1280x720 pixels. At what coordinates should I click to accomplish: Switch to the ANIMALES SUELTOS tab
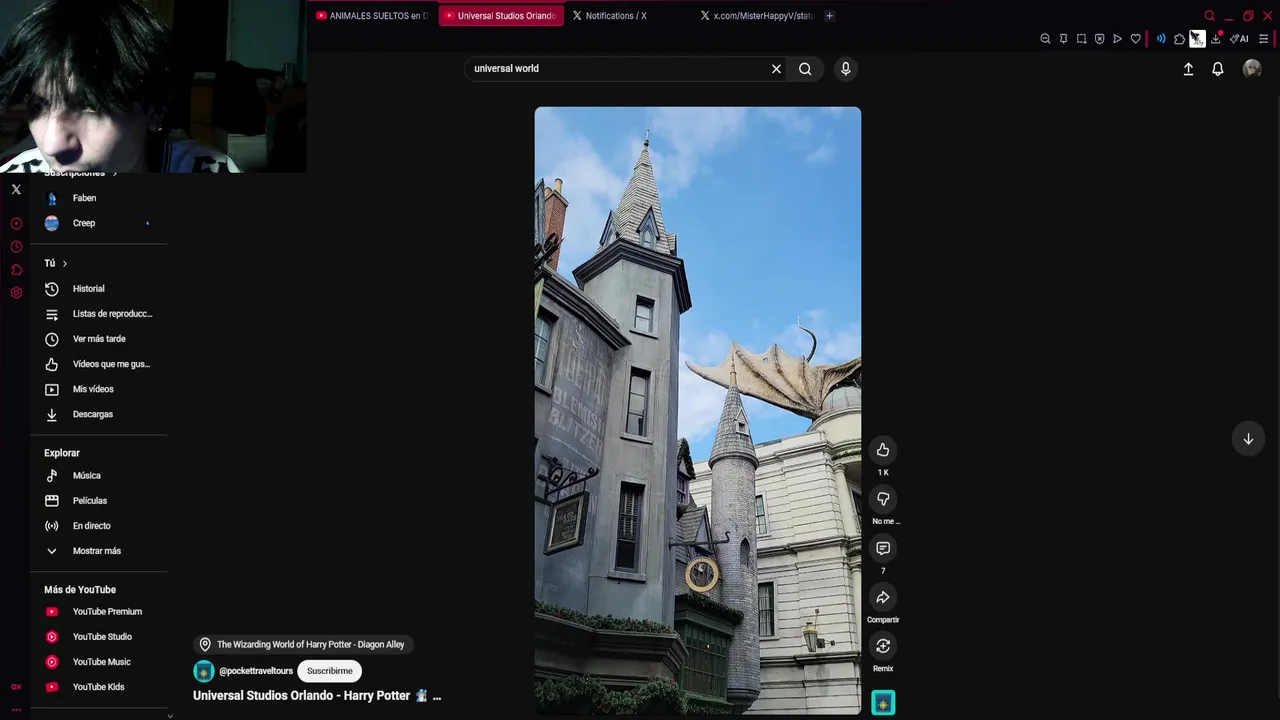(372, 16)
